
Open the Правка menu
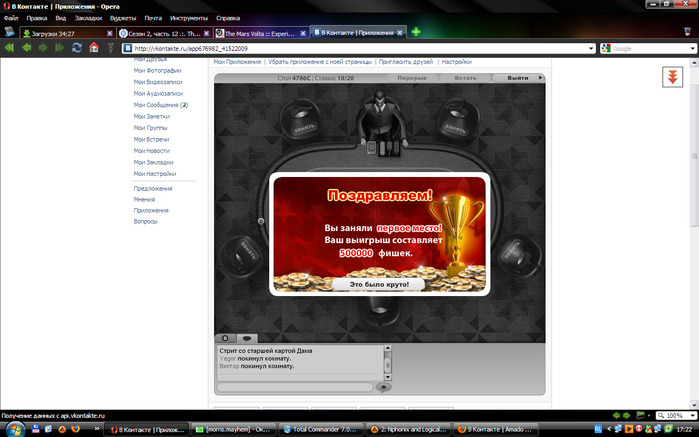pyautogui.click(x=37, y=18)
